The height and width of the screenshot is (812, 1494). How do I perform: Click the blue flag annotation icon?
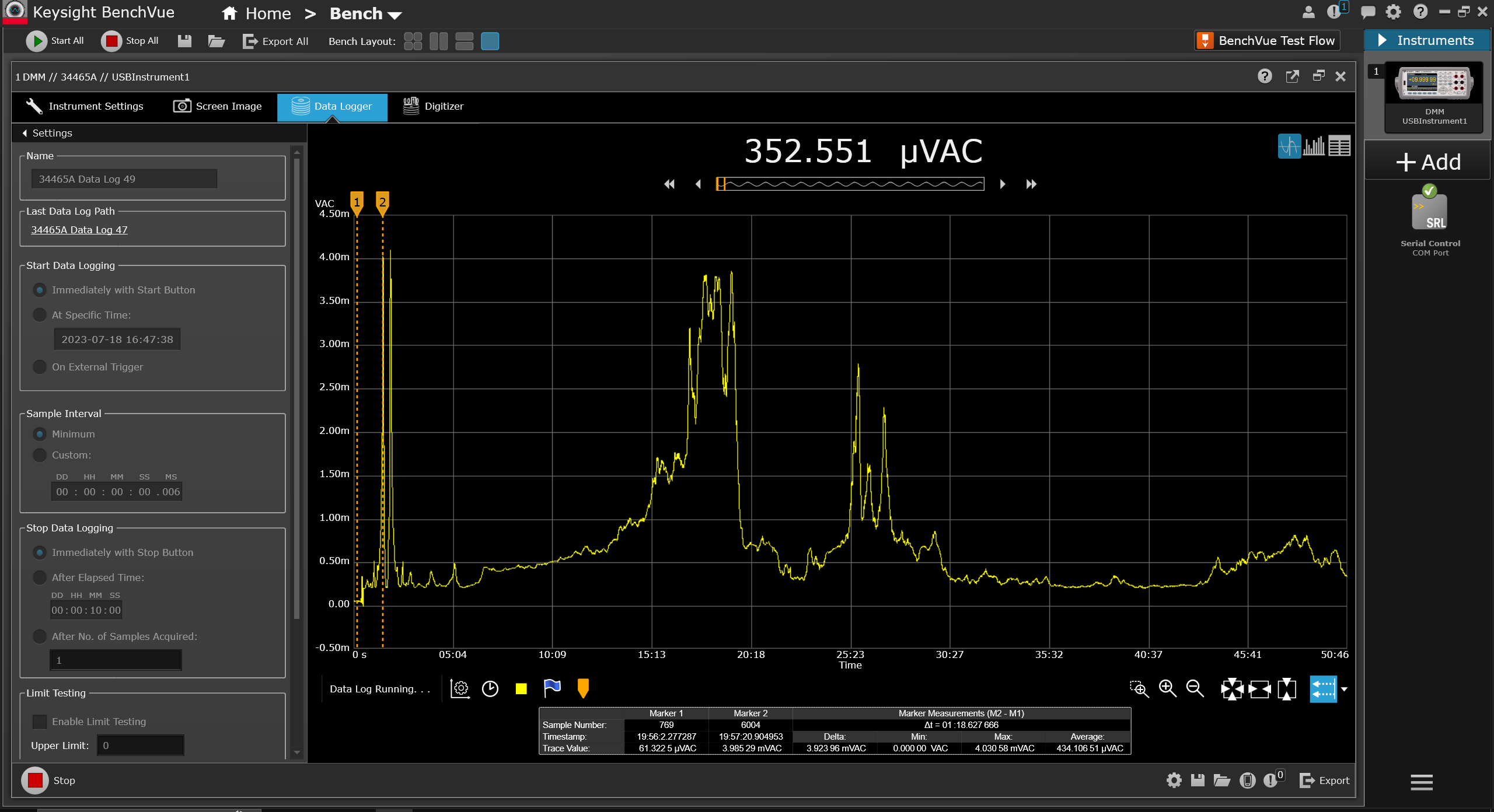click(551, 688)
